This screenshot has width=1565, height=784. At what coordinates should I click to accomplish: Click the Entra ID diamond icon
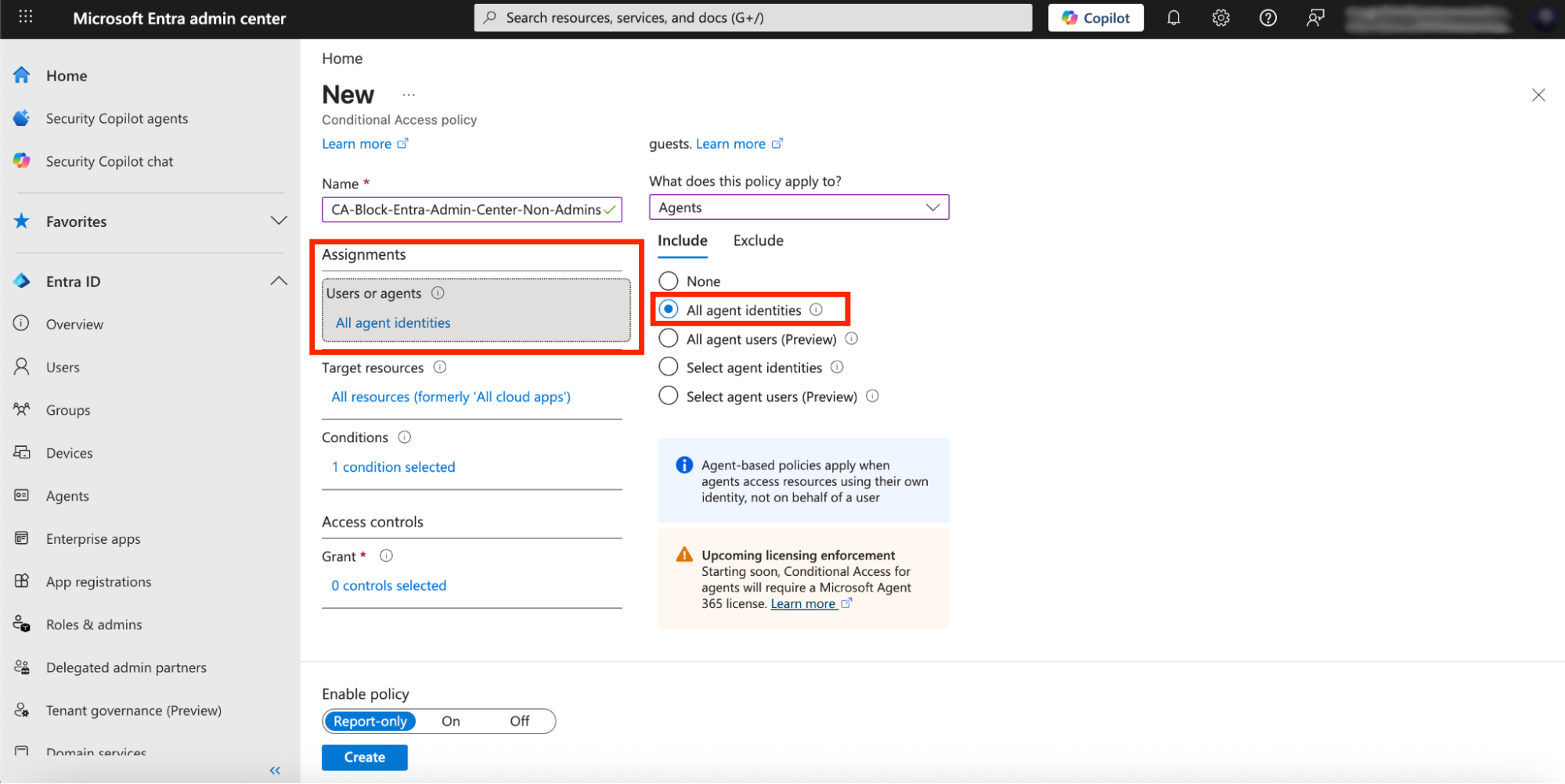(x=22, y=281)
